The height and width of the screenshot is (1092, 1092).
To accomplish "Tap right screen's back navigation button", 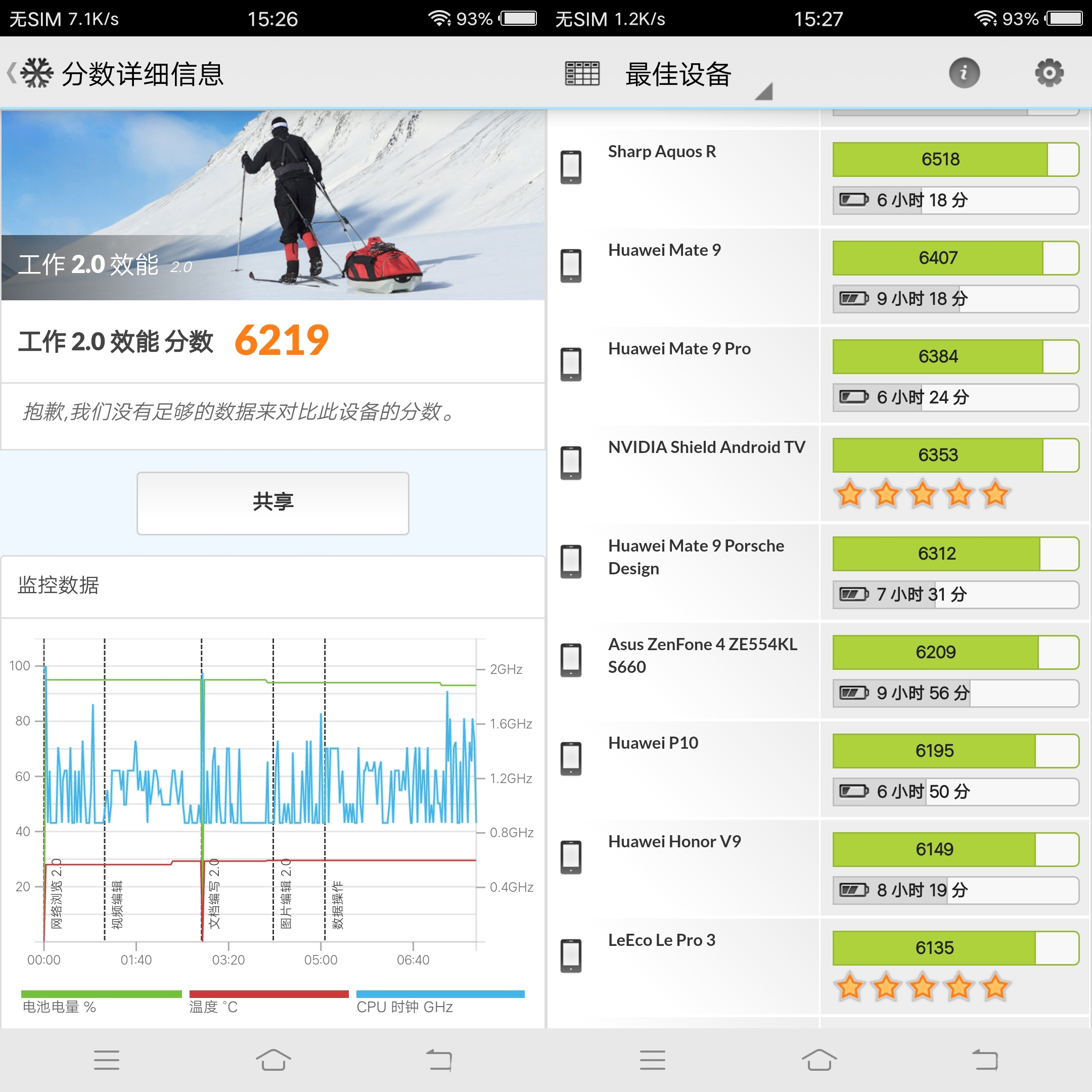I will click(x=985, y=1060).
